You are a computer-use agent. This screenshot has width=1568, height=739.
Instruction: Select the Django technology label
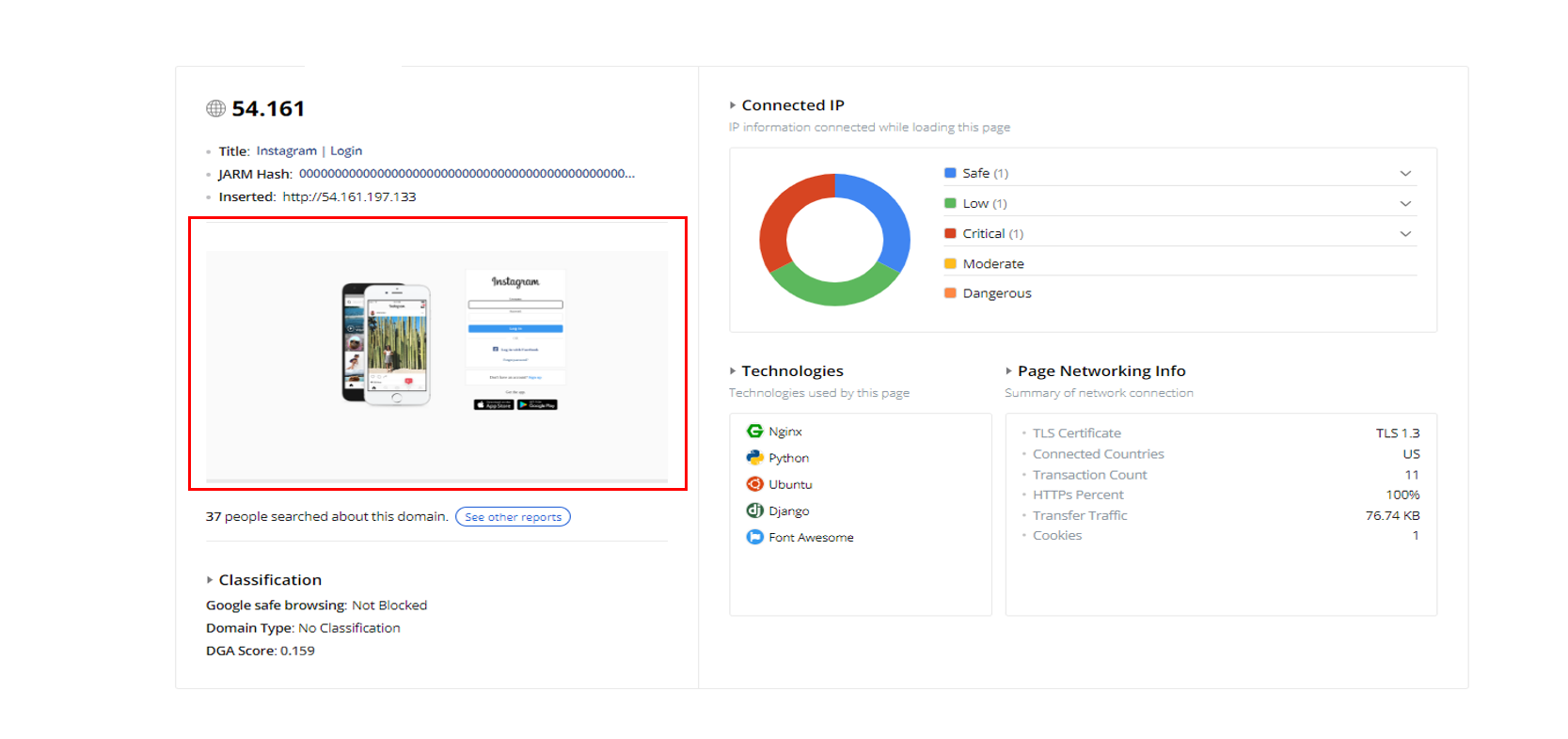788,511
